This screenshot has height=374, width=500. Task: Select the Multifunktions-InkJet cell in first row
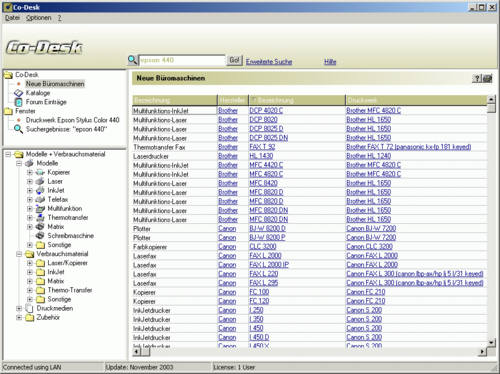point(175,111)
